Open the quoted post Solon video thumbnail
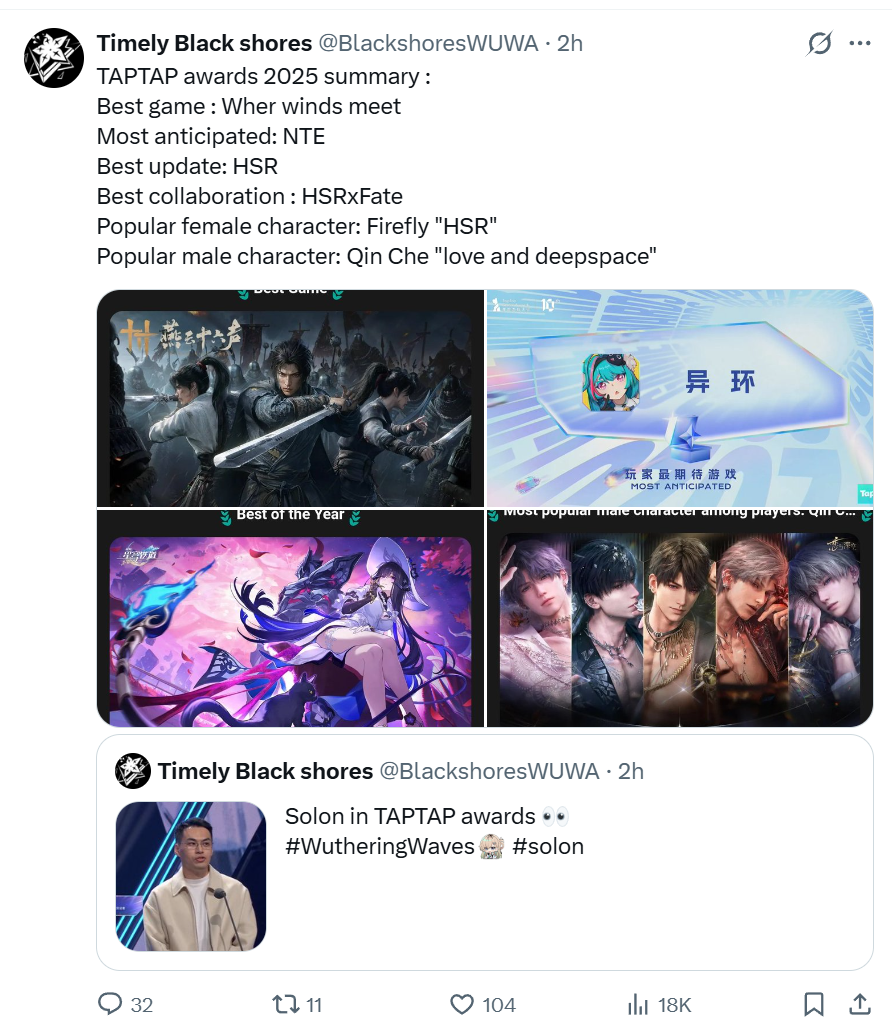This screenshot has width=892, height=1036. (x=191, y=876)
